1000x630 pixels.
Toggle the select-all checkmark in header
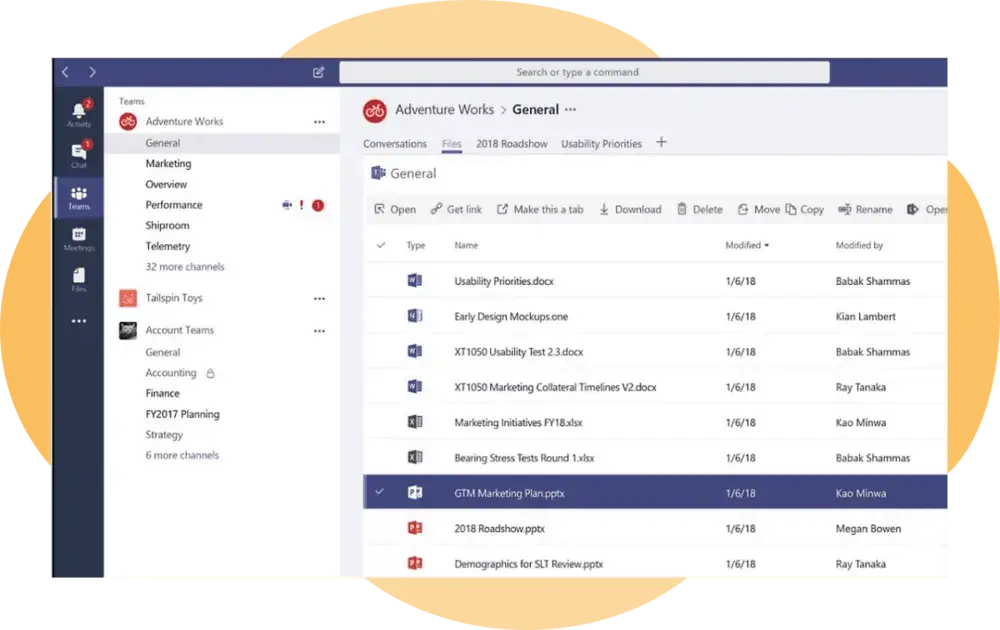coord(381,245)
